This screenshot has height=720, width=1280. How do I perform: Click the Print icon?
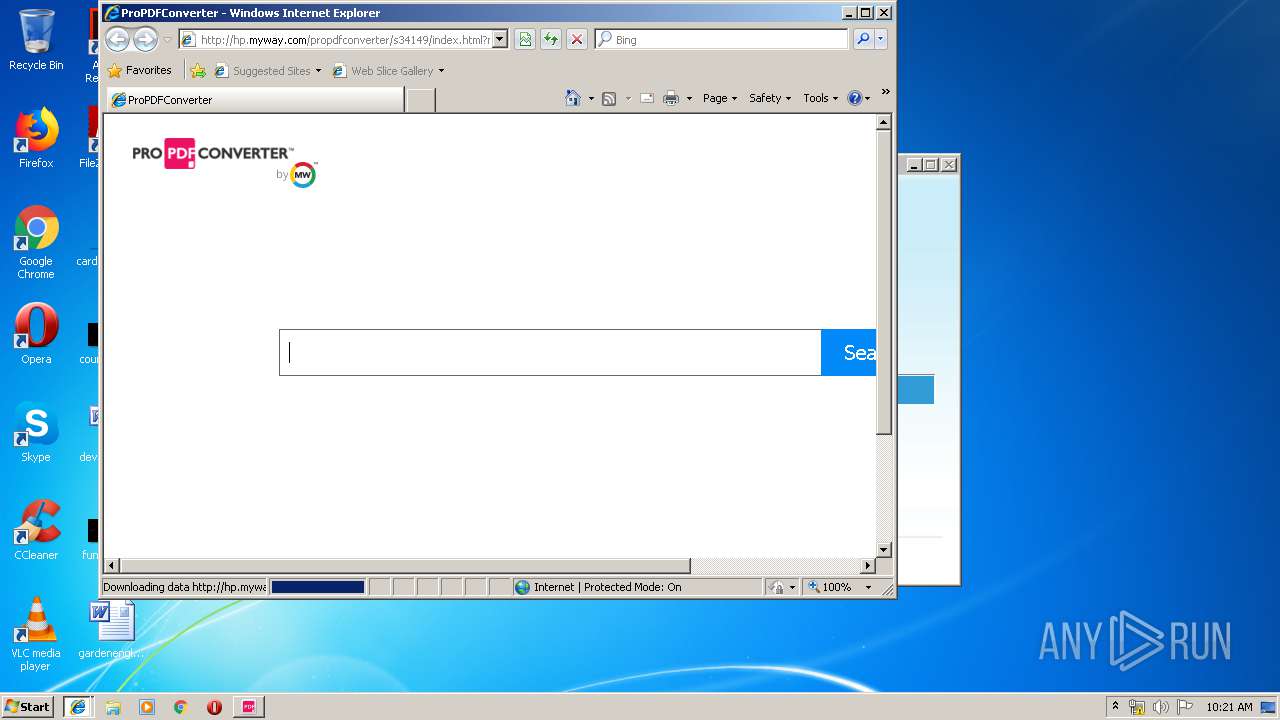[x=671, y=98]
